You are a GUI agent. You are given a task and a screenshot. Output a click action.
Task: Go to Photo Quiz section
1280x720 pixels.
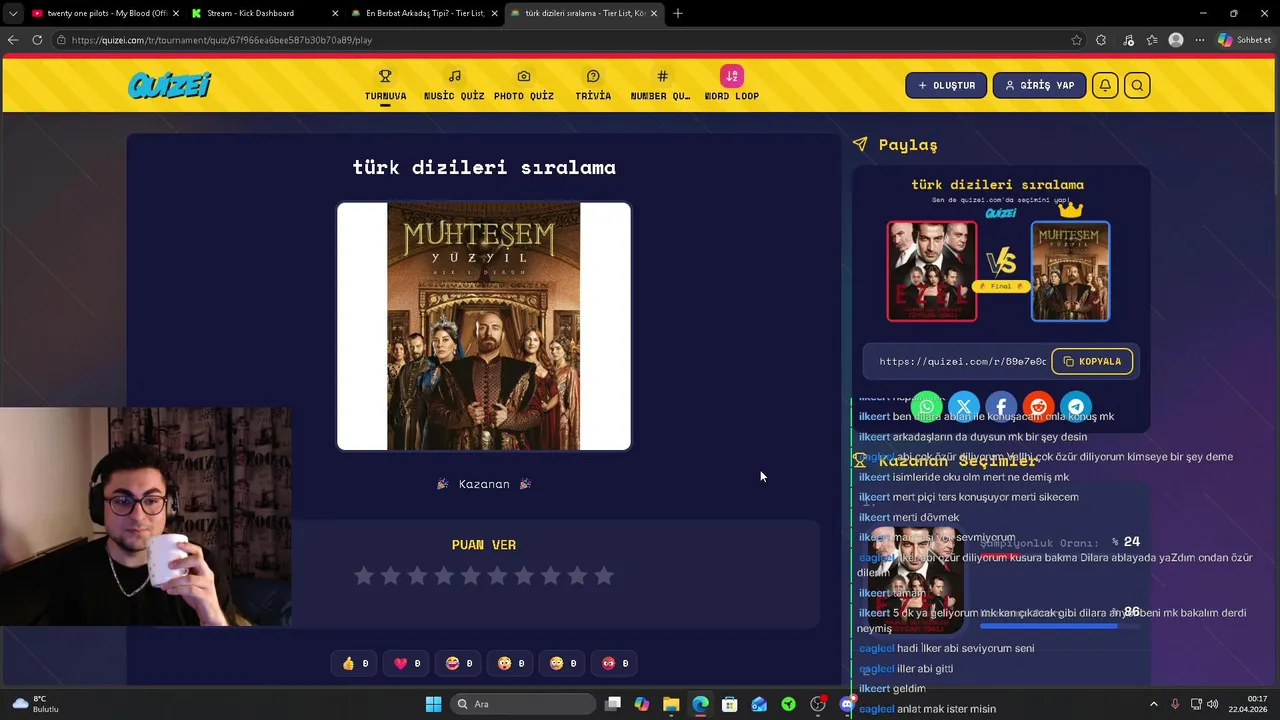click(x=524, y=85)
